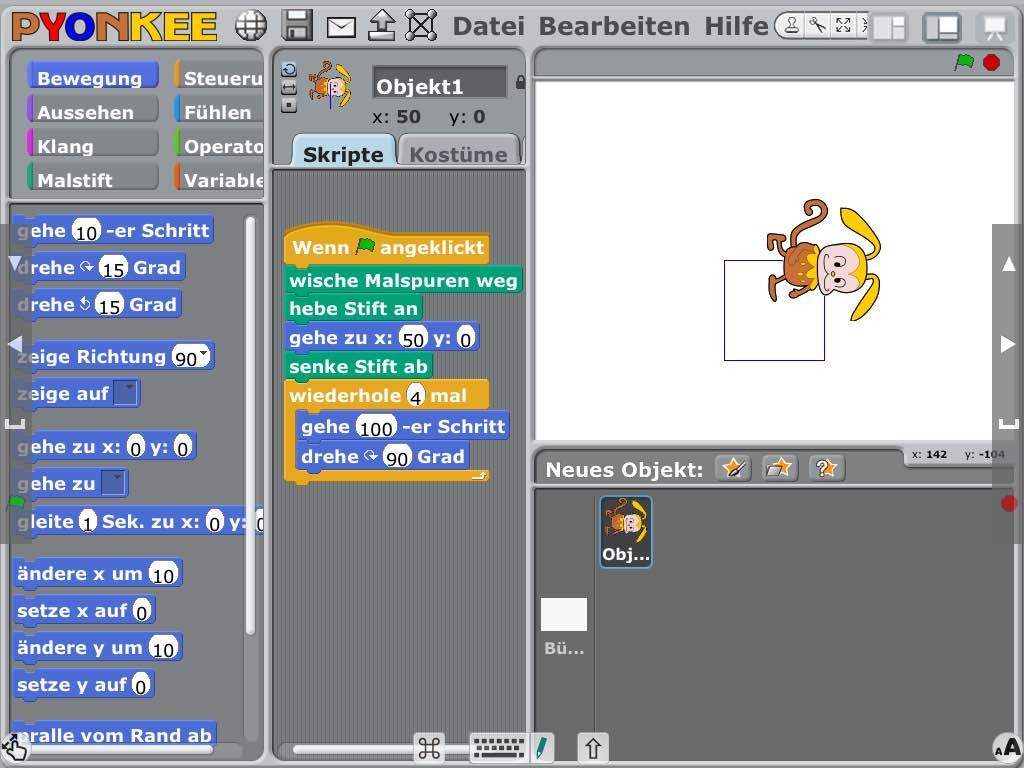Select the Bühne thumbnail
1024x768 pixels.
[564, 614]
